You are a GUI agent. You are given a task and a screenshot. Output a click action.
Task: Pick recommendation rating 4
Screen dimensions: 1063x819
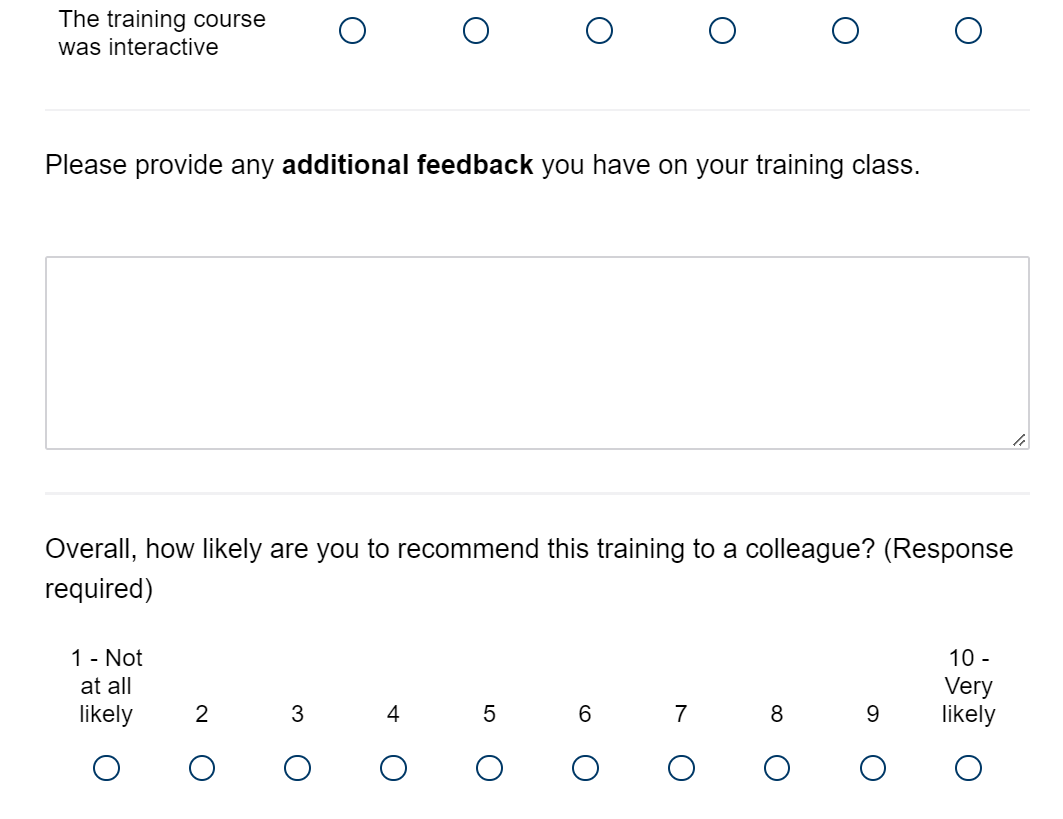point(393,768)
